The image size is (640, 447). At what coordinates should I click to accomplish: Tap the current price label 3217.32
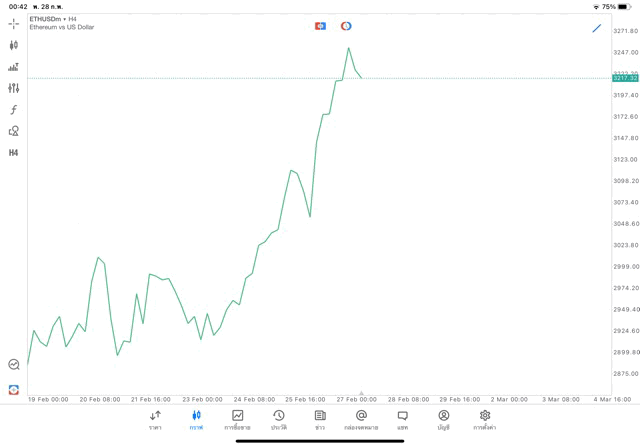(x=625, y=78)
